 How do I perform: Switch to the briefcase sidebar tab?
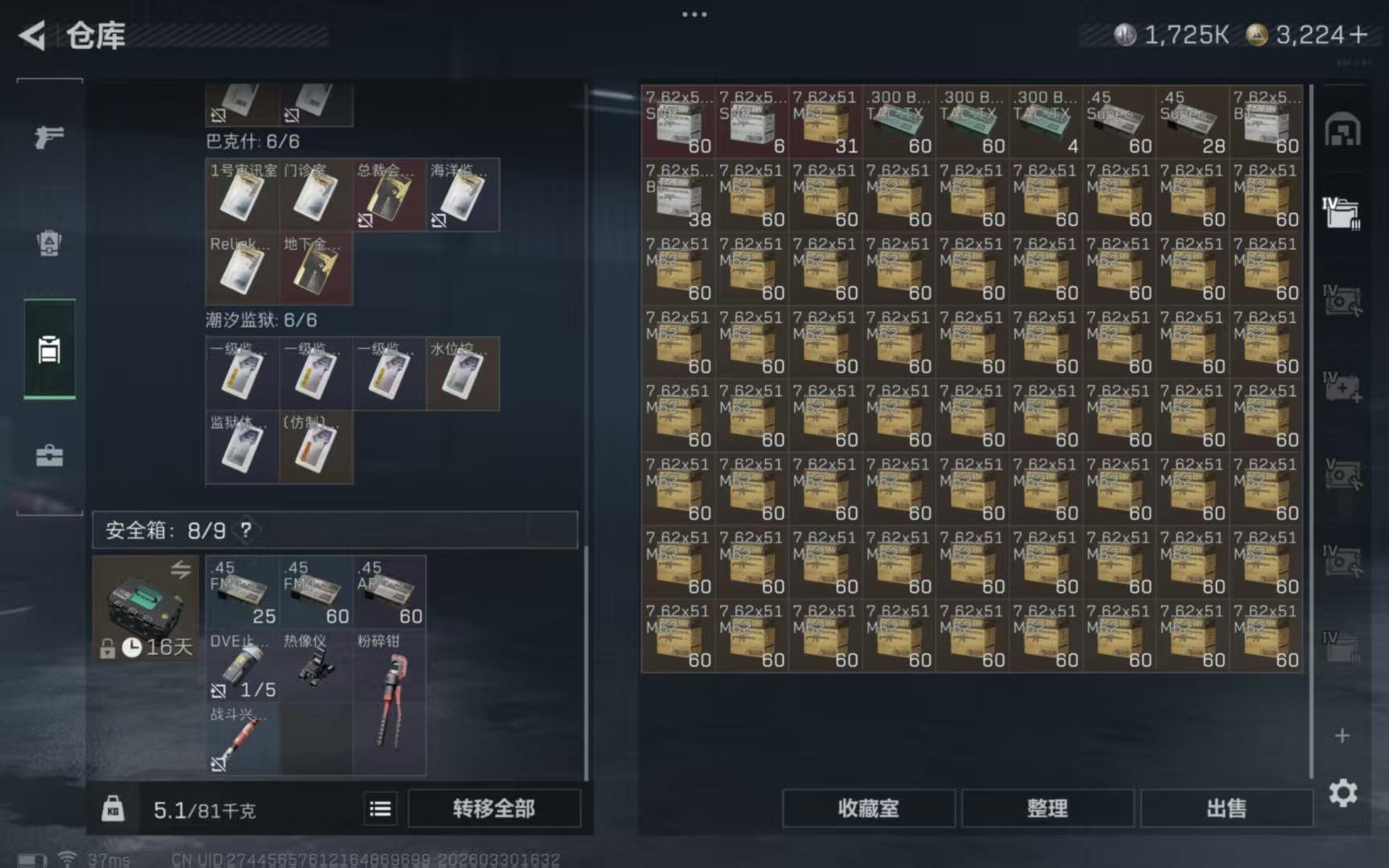click(x=49, y=456)
